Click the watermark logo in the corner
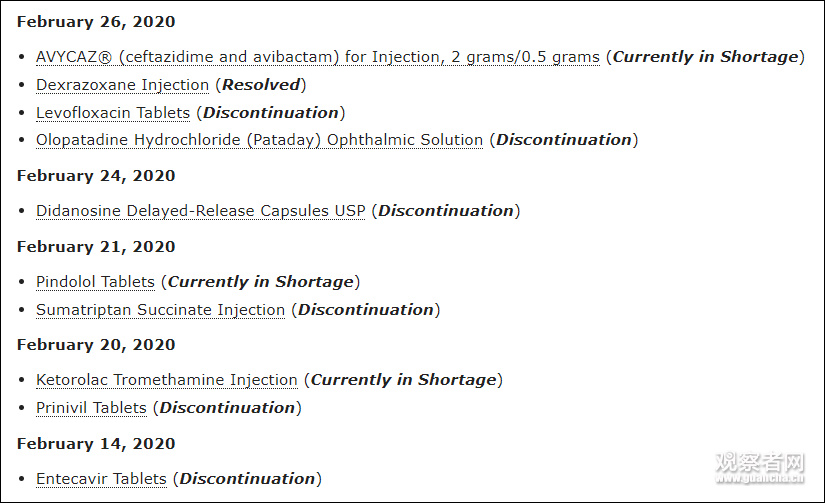This screenshot has width=825, height=503. click(760, 467)
